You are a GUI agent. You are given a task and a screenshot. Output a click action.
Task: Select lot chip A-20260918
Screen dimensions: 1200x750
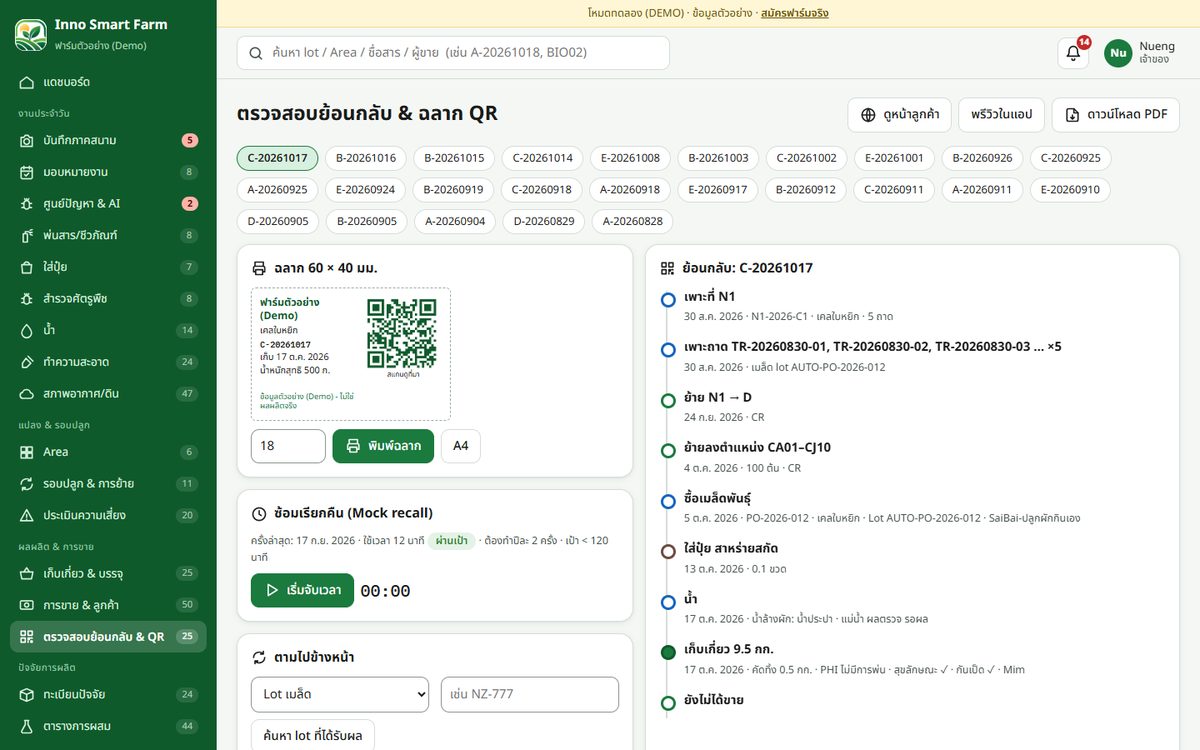click(630, 190)
